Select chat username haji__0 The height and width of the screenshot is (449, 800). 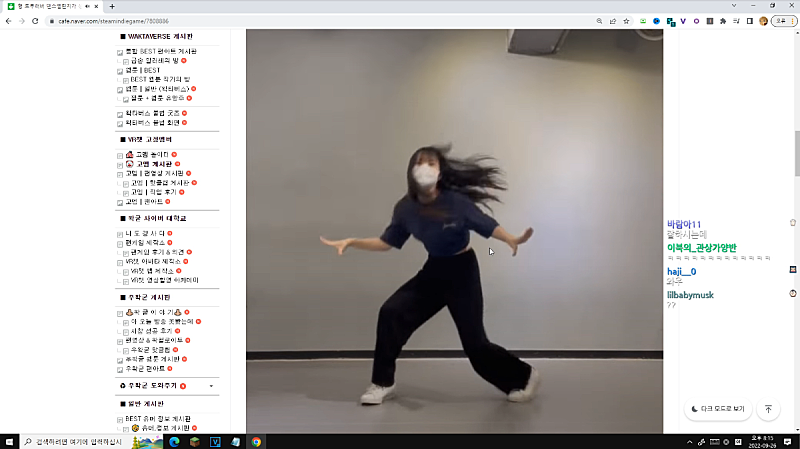[x=681, y=271]
